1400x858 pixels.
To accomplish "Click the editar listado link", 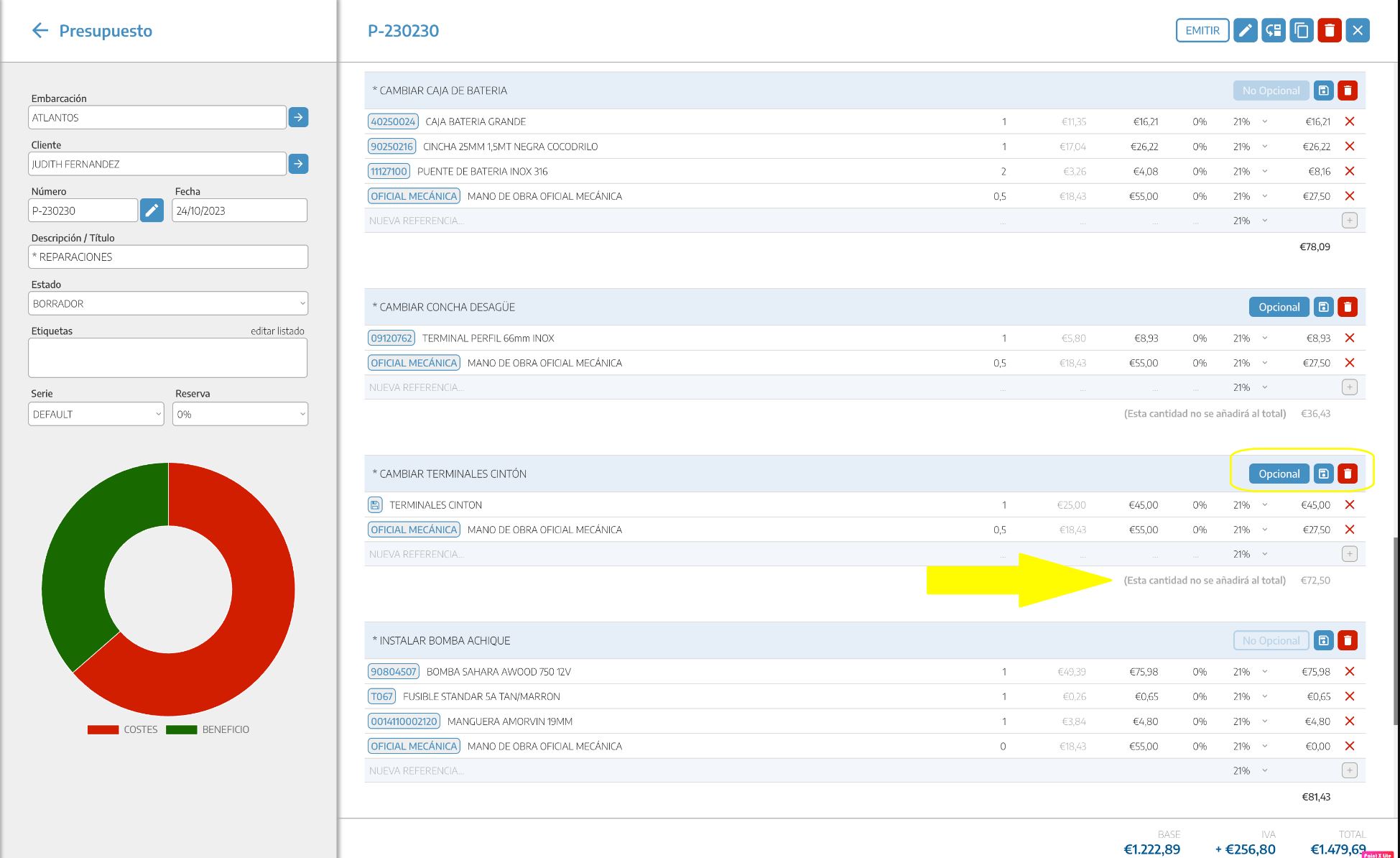I will (277, 331).
